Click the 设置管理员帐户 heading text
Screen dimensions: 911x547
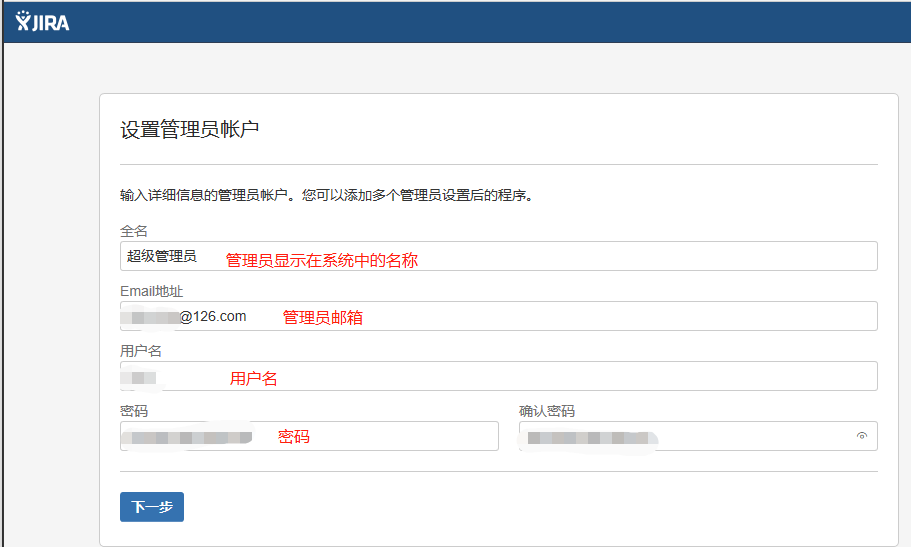pyautogui.click(x=189, y=129)
